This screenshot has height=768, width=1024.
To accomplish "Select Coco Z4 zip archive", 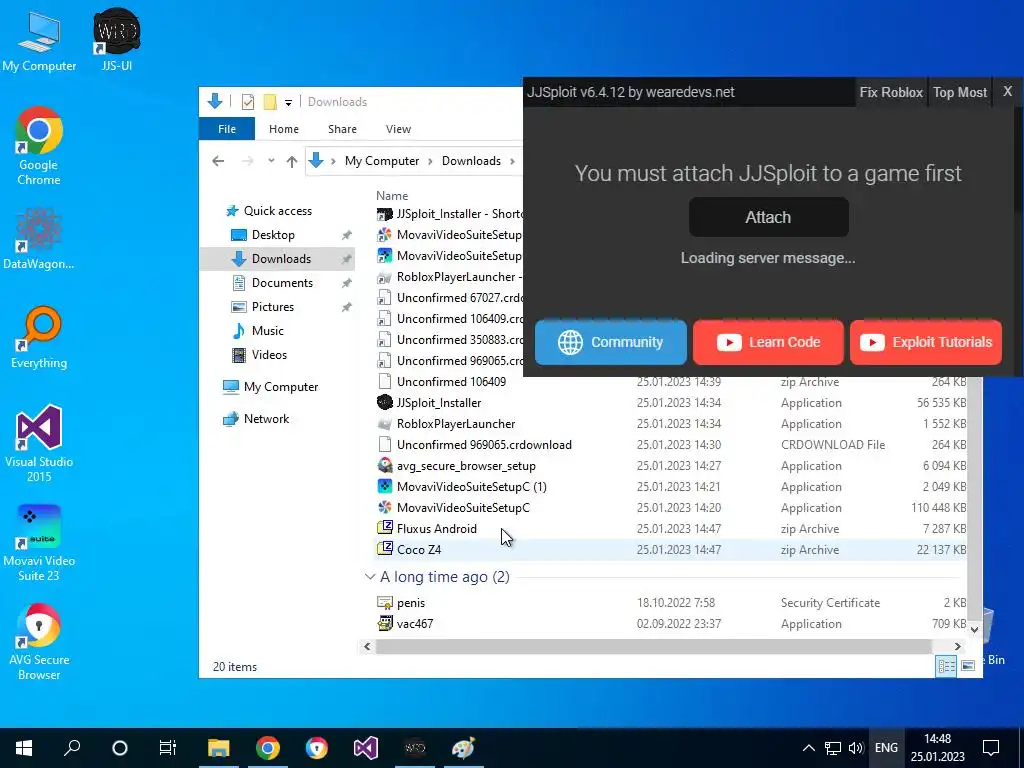I will (x=671, y=549).
